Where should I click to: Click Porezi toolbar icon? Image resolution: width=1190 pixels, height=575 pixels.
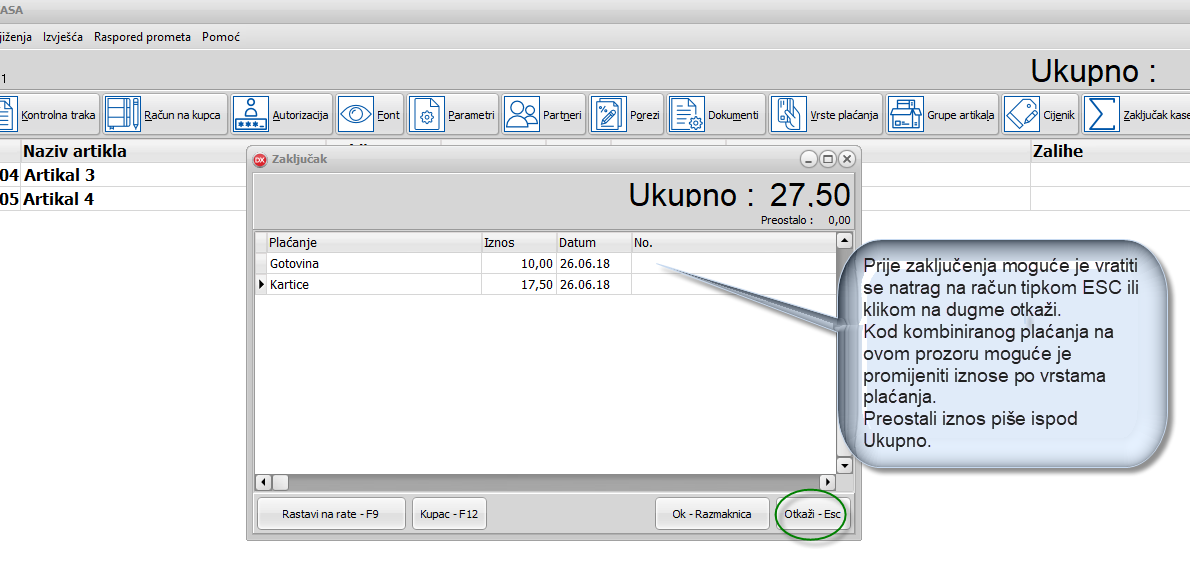[608, 115]
